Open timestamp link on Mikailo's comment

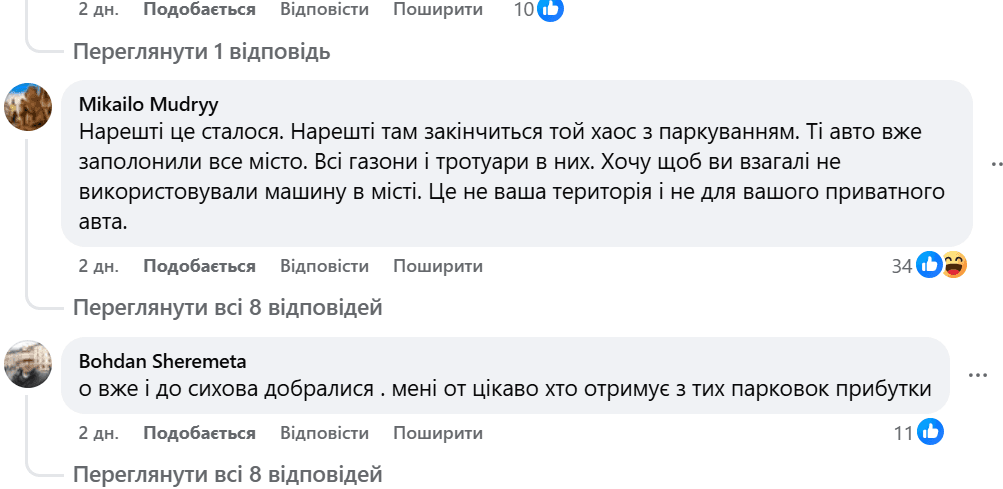[98, 266]
